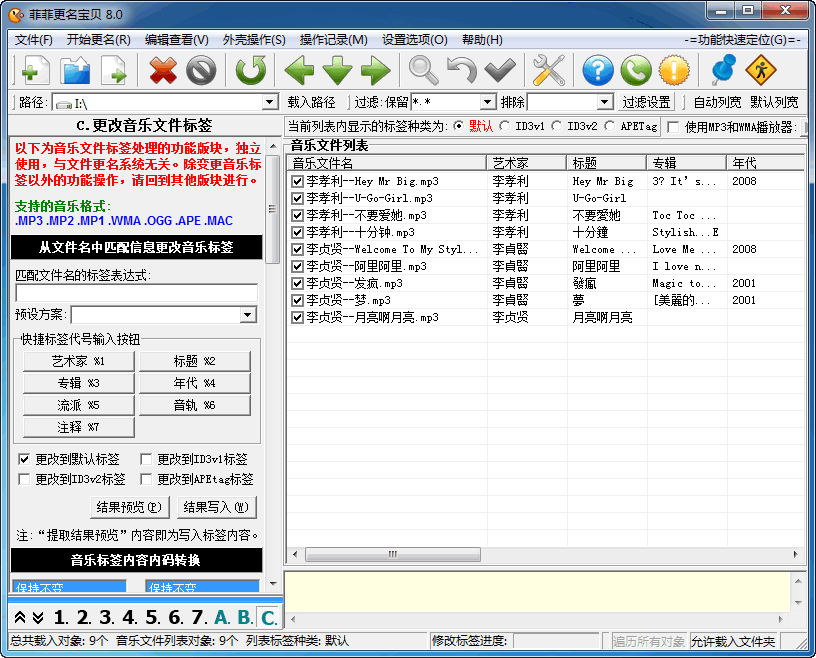816x658 pixels.
Task: Click the left panel vertical scrollbar thumb
Action: pyautogui.click(x=272, y=209)
